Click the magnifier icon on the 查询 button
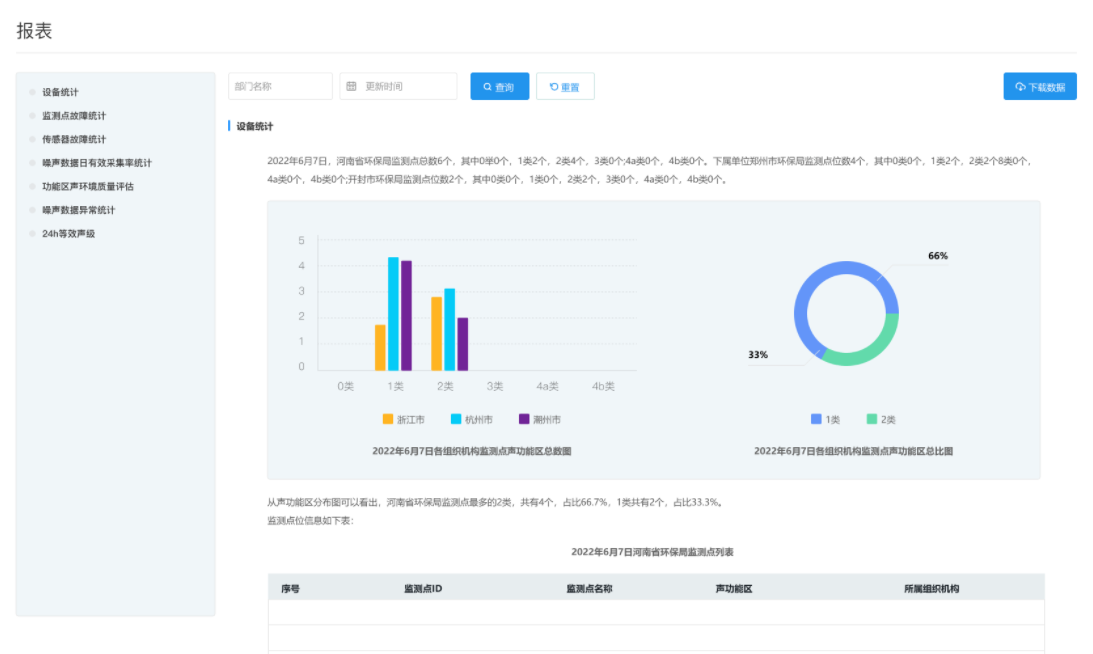 [486, 86]
